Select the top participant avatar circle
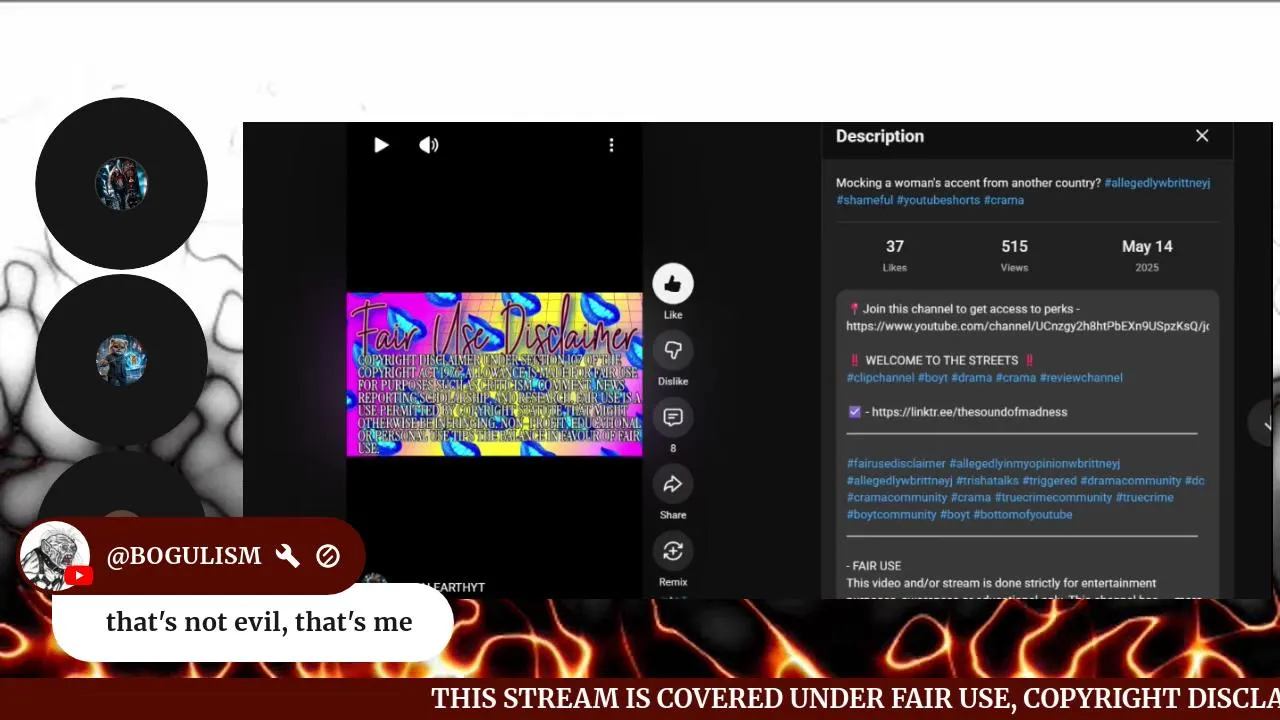The image size is (1280, 720). point(121,183)
